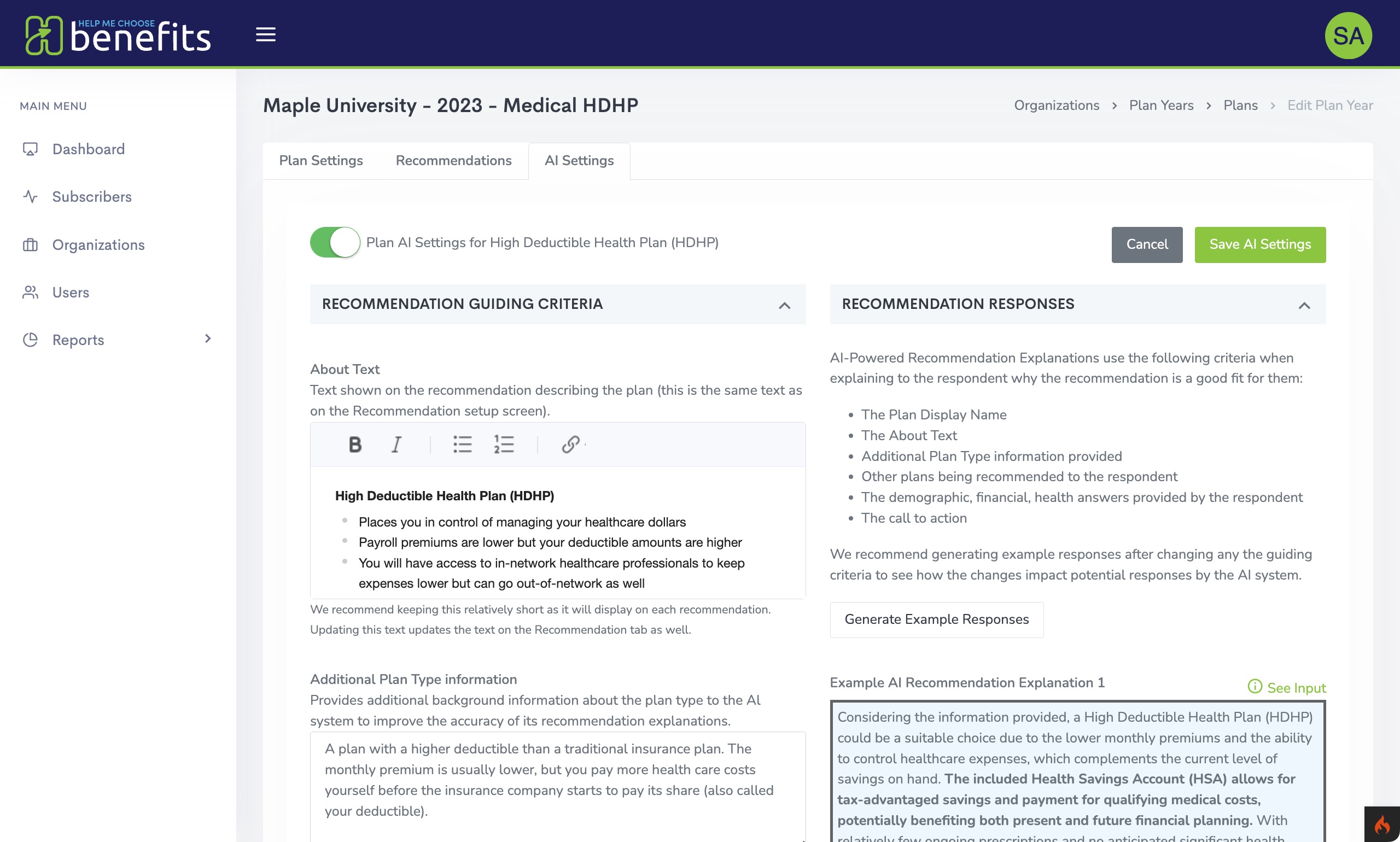This screenshot has height=842, width=1400.
Task: Click the MAIN MENU label
Action: coord(54,106)
